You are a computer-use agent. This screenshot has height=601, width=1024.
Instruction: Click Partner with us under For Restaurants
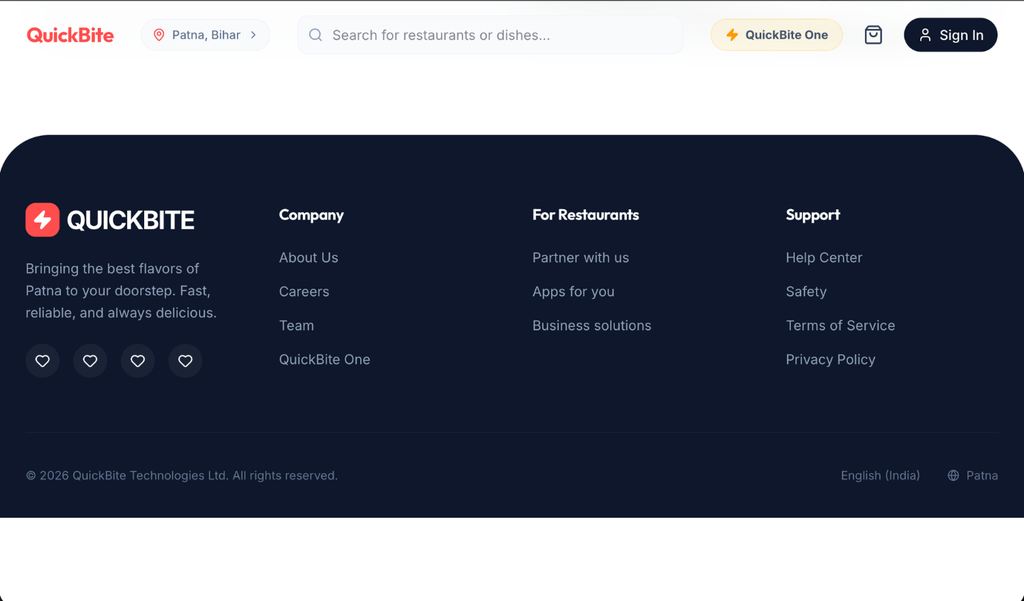point(580,257)
